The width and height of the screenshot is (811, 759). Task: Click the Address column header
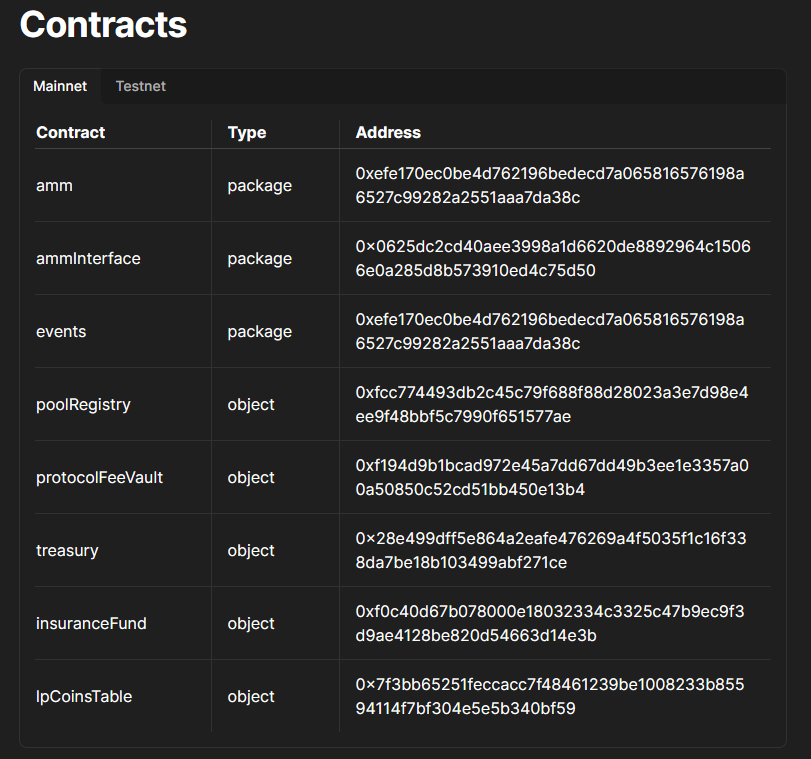[x=388, y=132]
